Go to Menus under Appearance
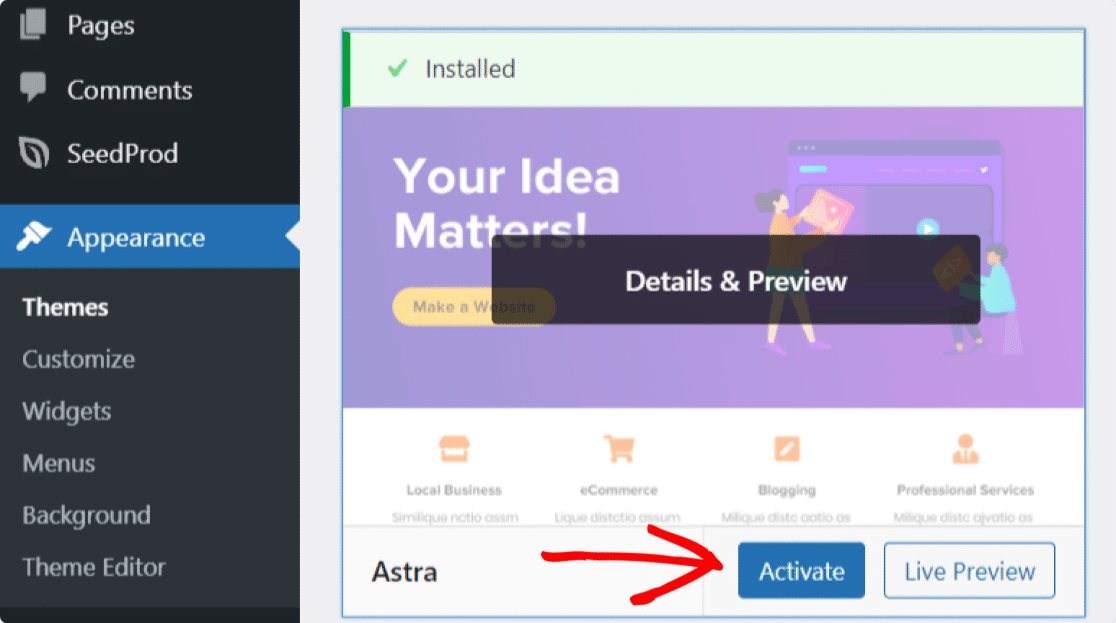This screenshot has height=623, width=1116. pyautogui.click(x=58, y=463)
